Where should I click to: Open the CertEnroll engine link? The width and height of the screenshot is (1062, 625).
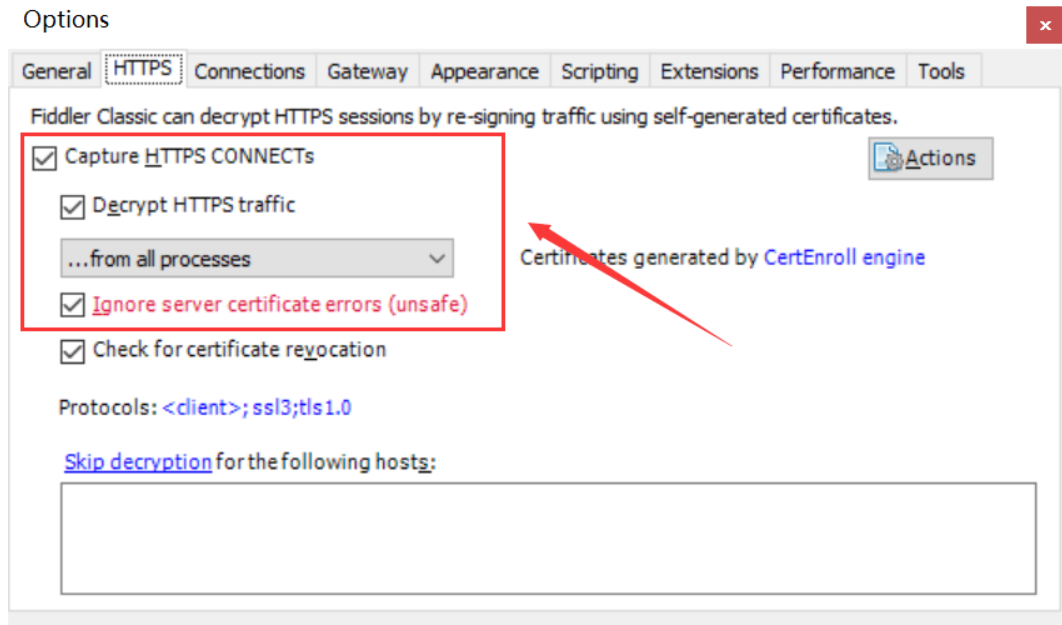(x=844, y=257)
